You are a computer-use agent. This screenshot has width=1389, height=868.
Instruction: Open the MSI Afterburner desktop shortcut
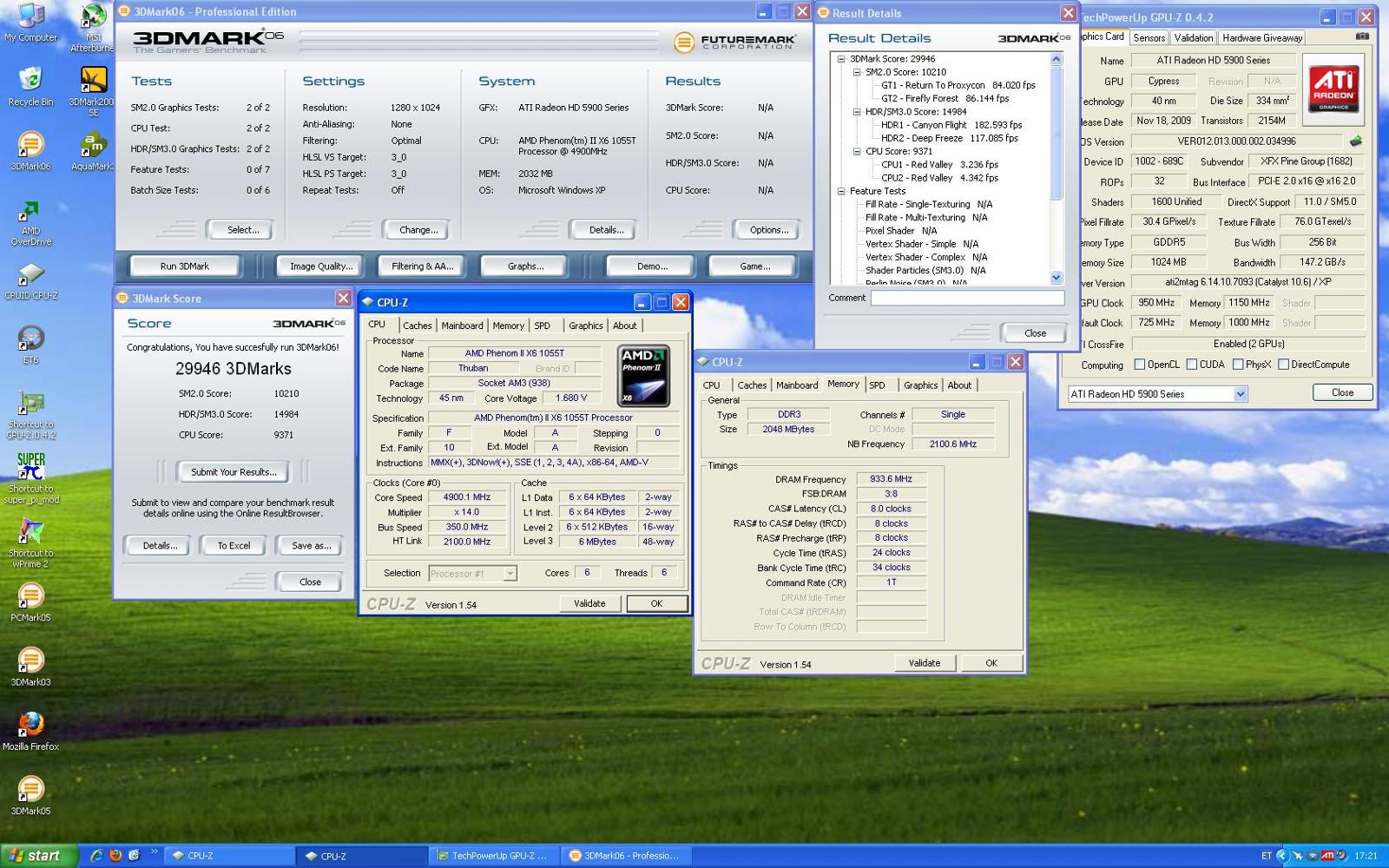tap(93, 26)
